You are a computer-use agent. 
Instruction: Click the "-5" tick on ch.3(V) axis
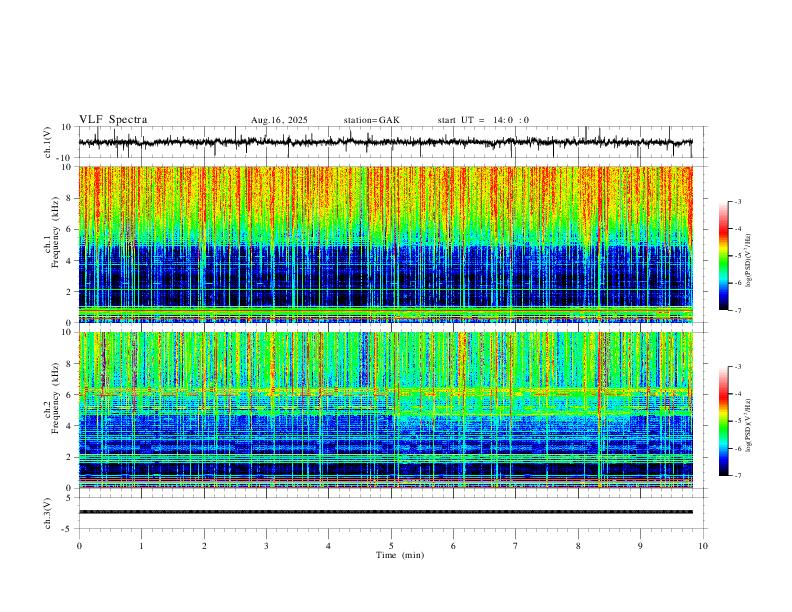tap(68, 529)
